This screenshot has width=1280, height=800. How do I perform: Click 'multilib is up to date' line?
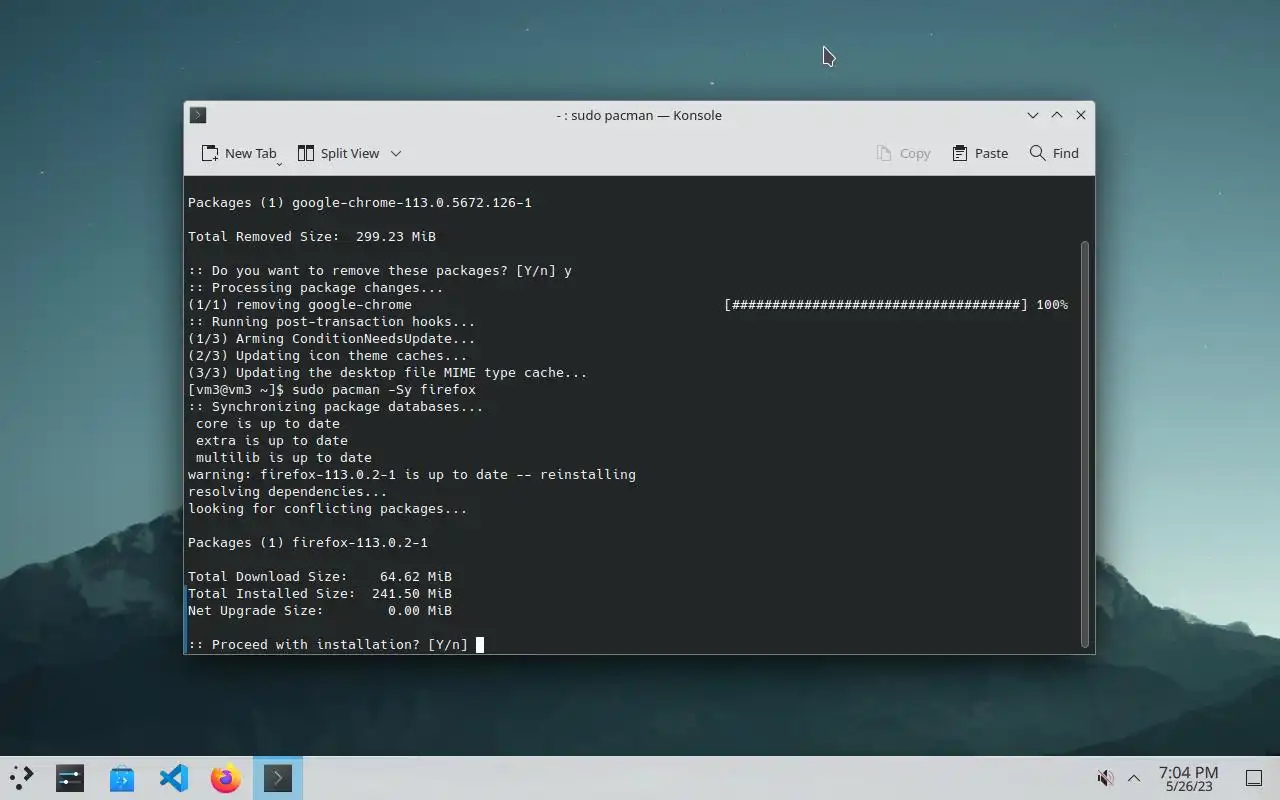pos(284,457)
